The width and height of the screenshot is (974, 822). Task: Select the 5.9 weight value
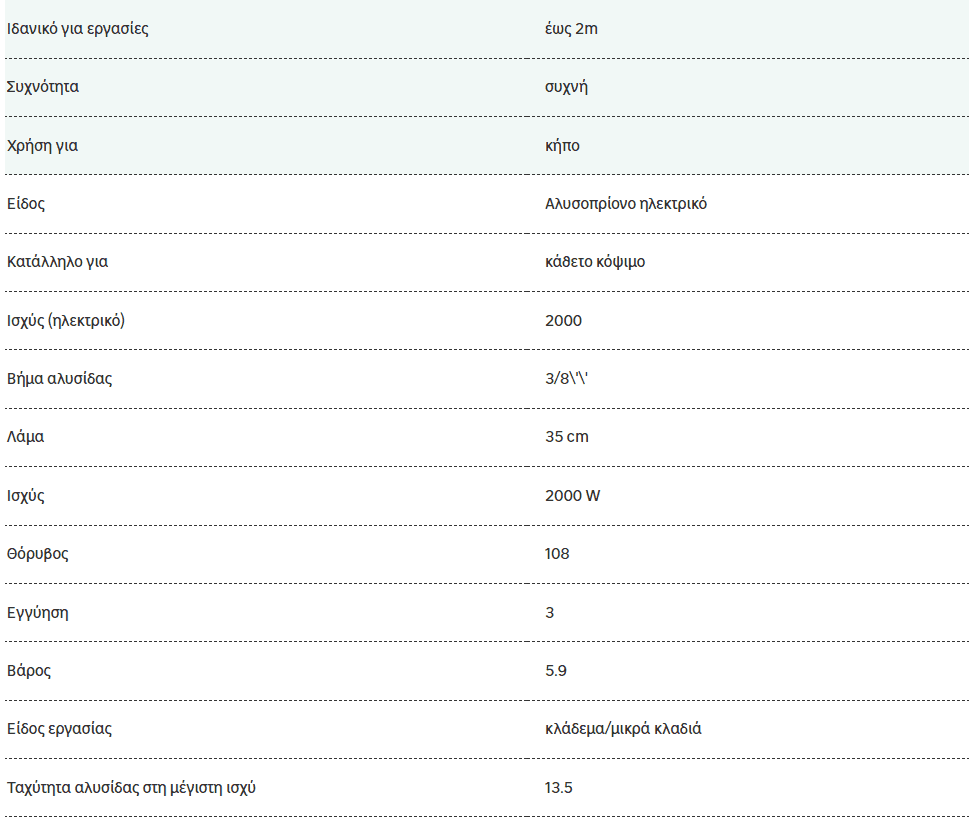pyautogui.click(x=555, y=671)
